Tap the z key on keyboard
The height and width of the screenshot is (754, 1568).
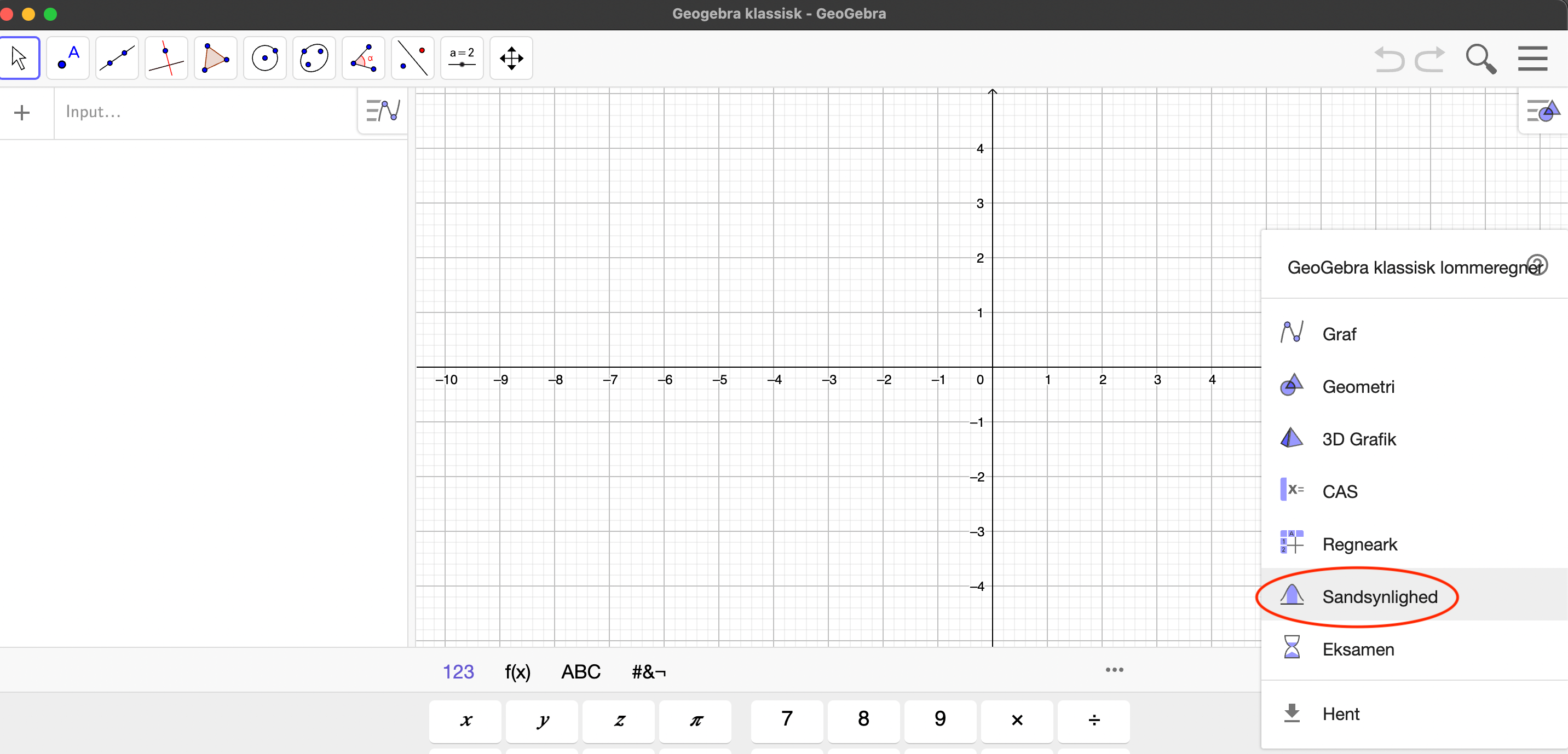tap(619, 721)
